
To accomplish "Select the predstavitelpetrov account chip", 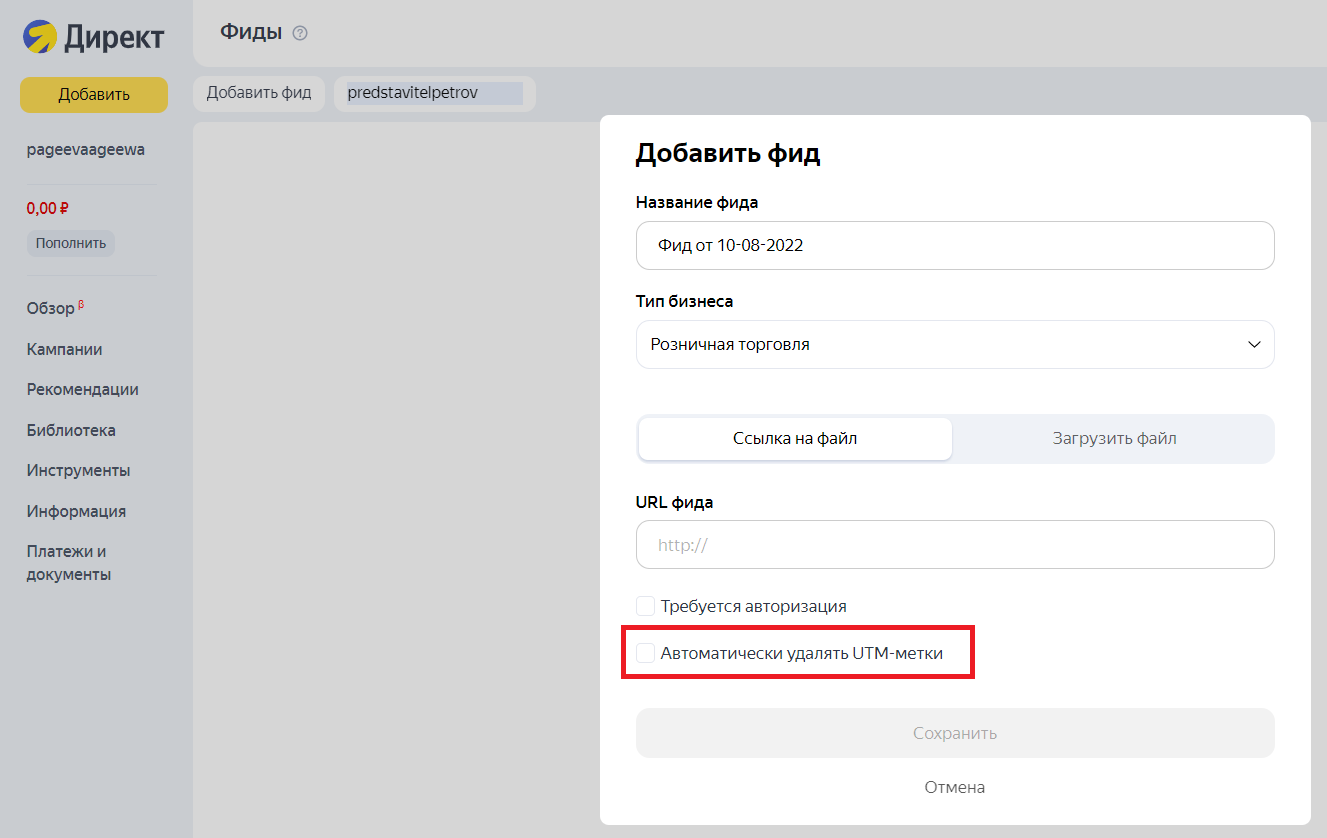I will click(435, 93).
